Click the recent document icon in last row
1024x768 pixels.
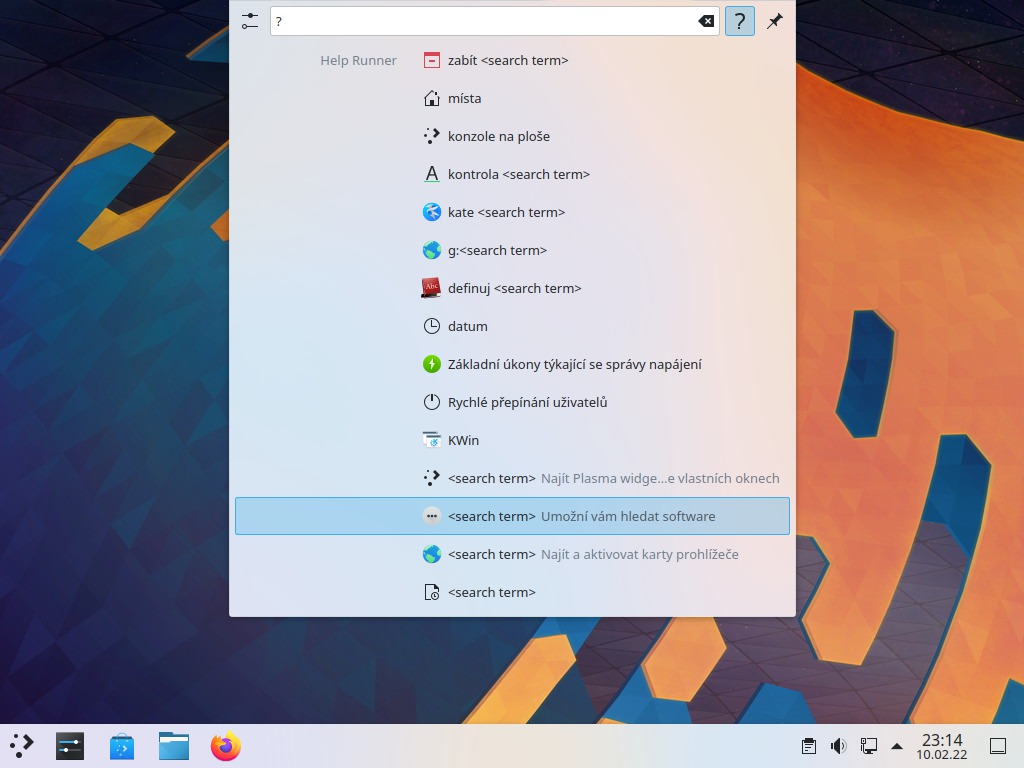click(432, 592)
